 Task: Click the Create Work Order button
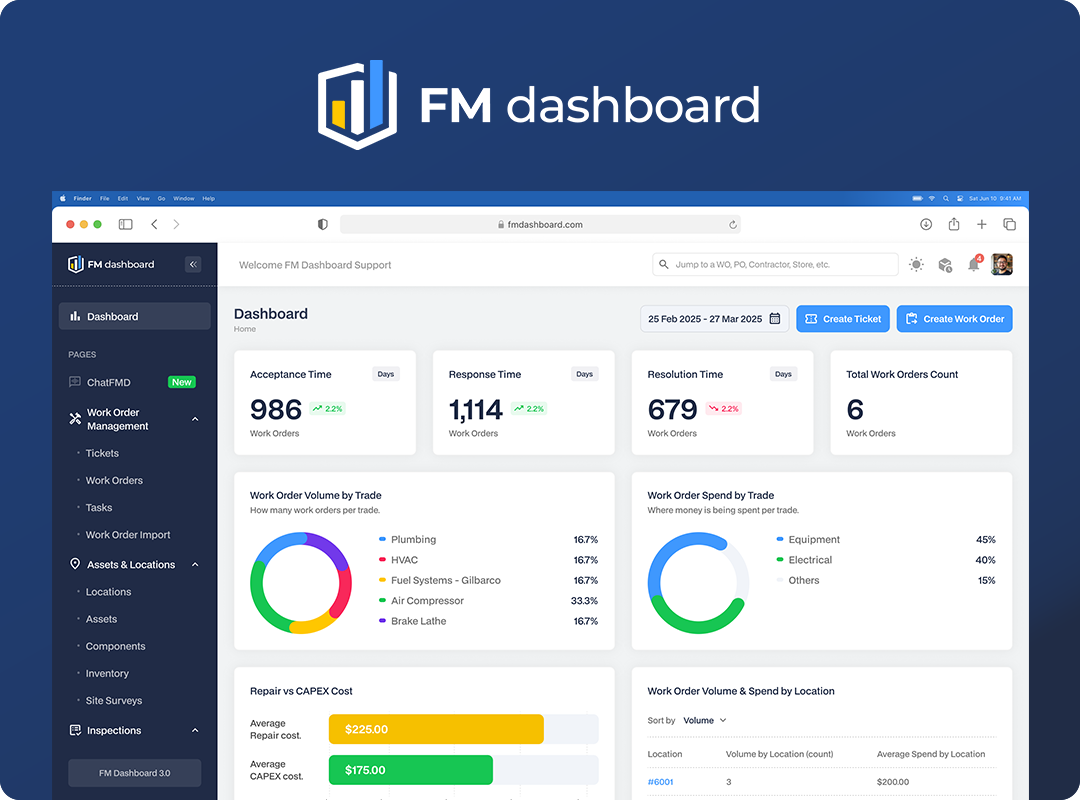coord(955,319)
